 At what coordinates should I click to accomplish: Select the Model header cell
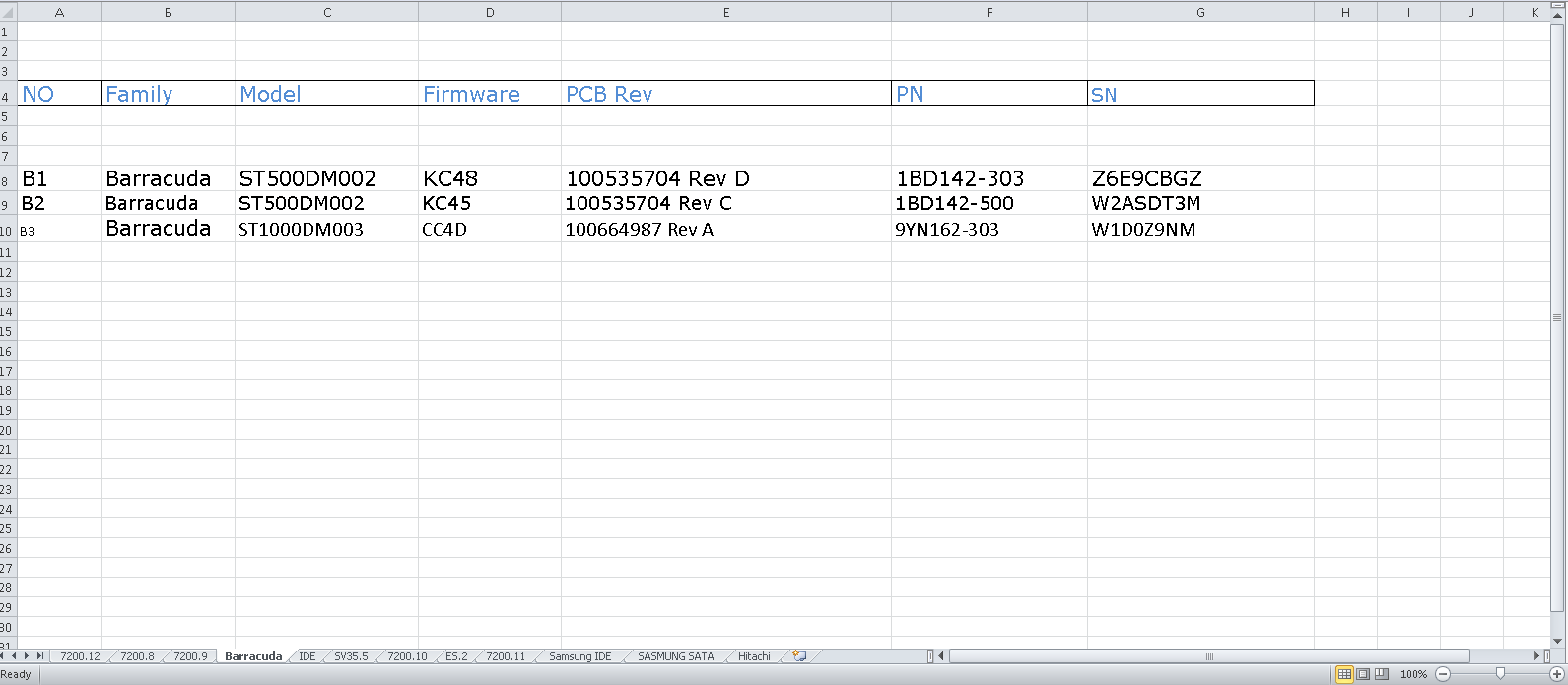[x=327, y=94]
